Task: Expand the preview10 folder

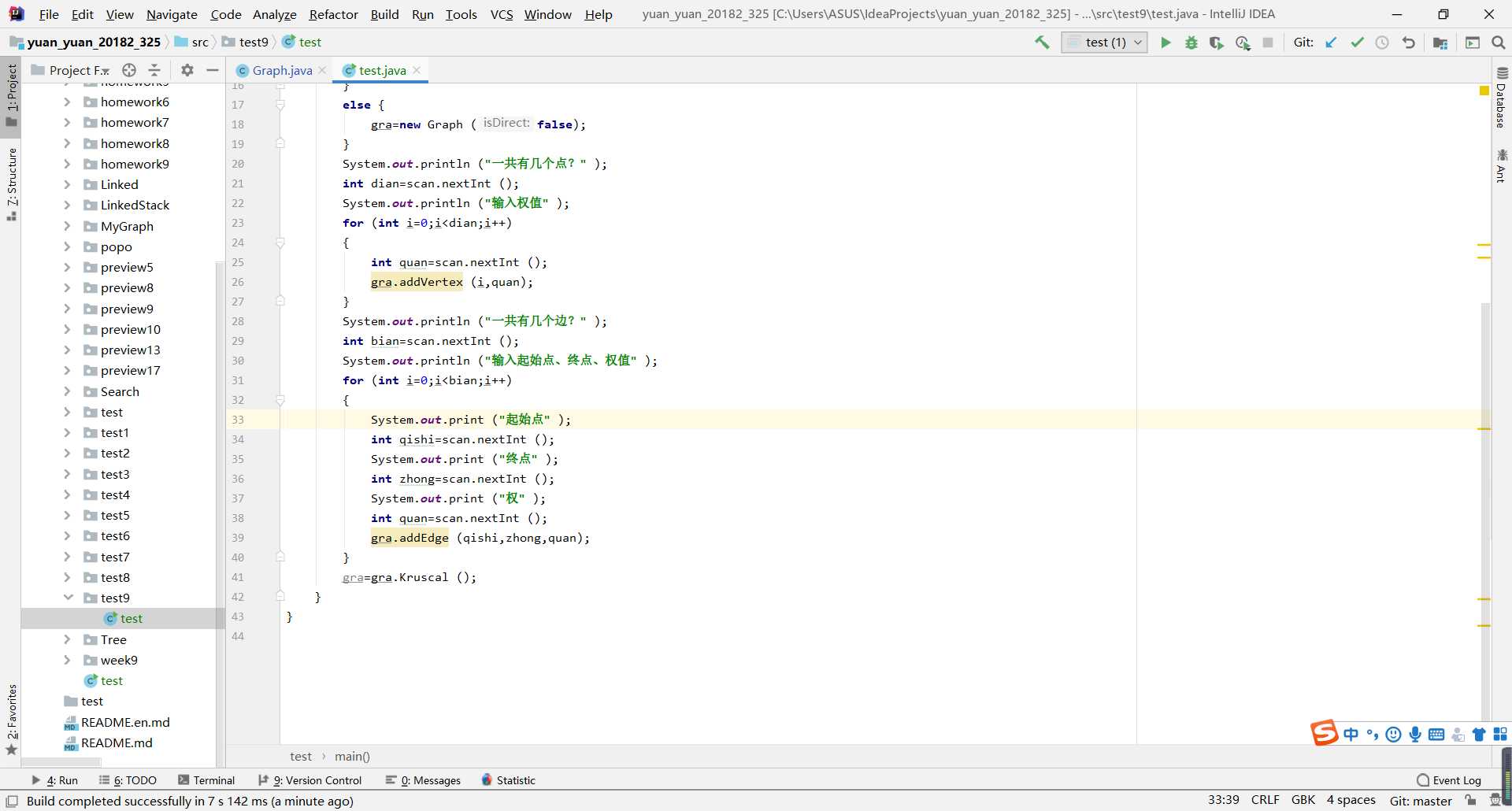Action: pyautogui.click(x=67, y=329)
